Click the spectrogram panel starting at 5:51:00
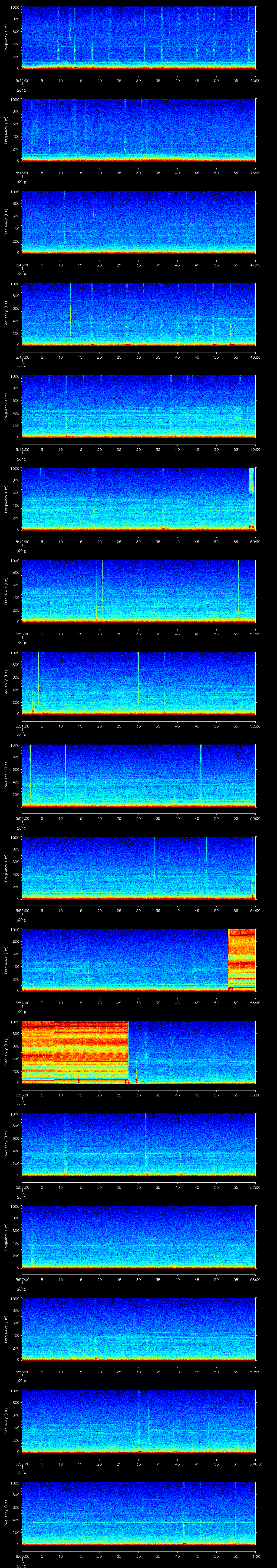 (x=138, y=683)
